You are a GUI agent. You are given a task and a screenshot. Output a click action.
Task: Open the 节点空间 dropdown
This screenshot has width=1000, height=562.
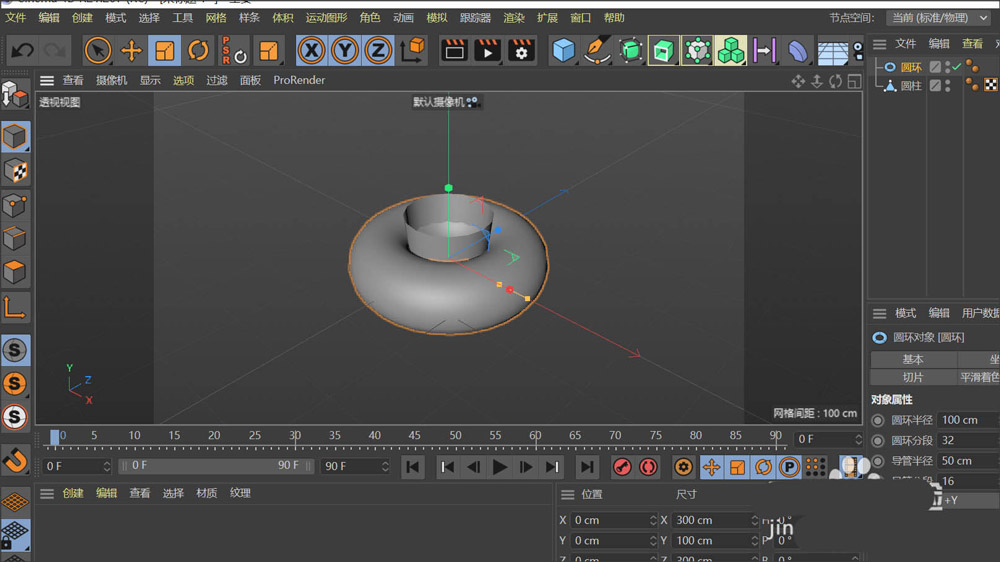pos(938,18)
